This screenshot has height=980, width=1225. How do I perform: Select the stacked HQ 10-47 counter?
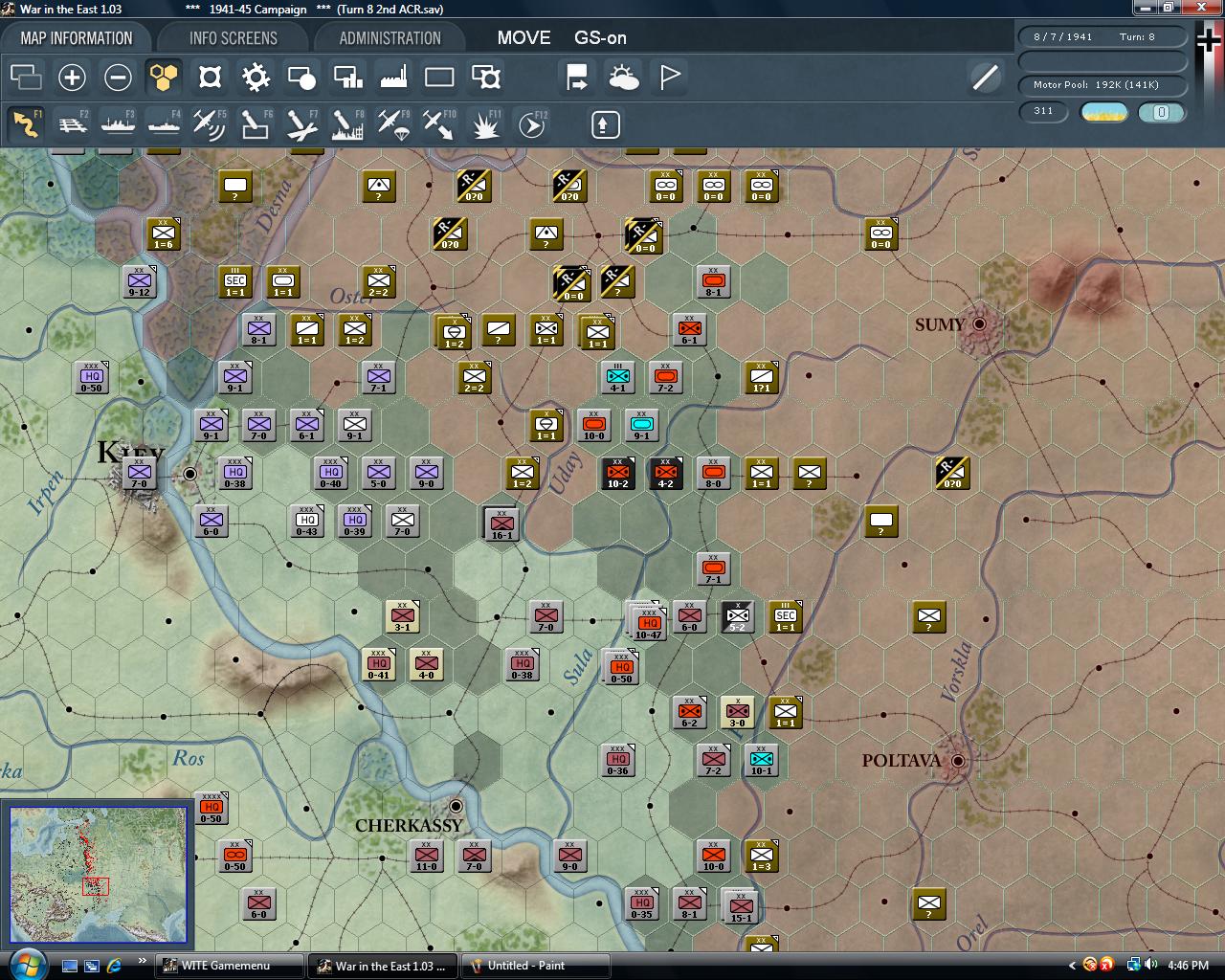(x=648, y=623)
